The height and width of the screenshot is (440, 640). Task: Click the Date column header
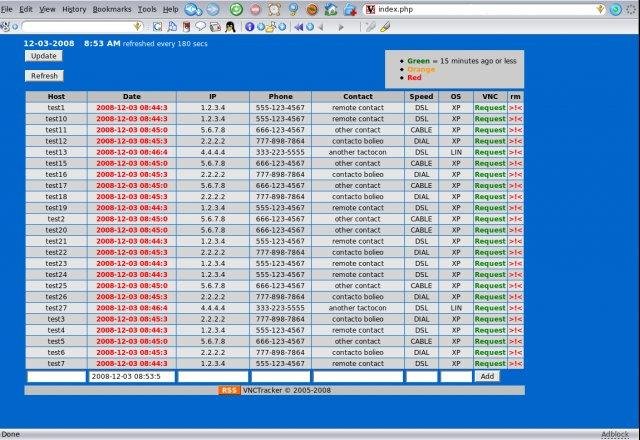click(x=131, y=97)
